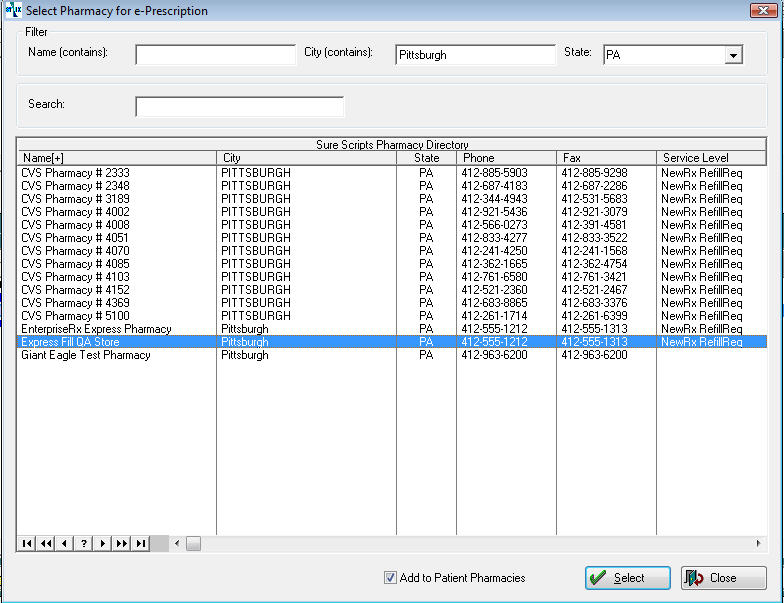Select CVS Pharmacy # 4152 row
The image size is (784, 603).
(x=392, y=290)
